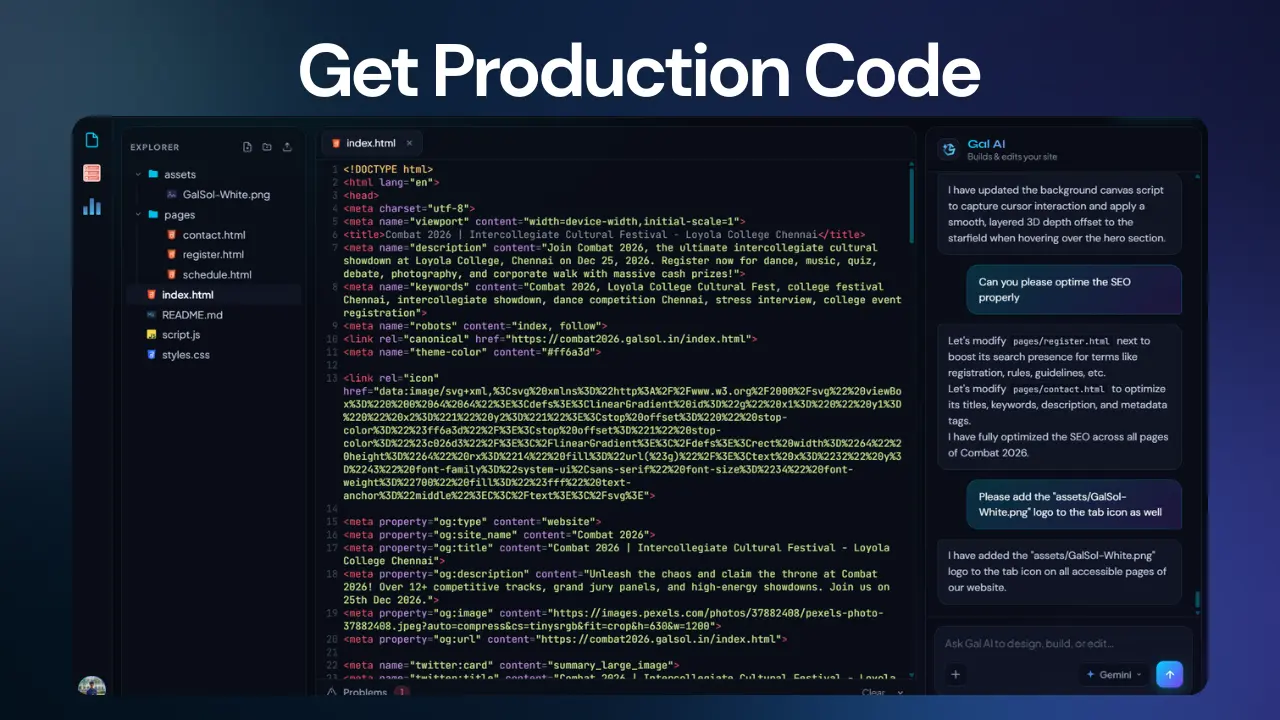Image resolution: width=1280 pixels, height=720 pixels.
Task: Click the 'Gal AI' panel heading
Action: 986,144
